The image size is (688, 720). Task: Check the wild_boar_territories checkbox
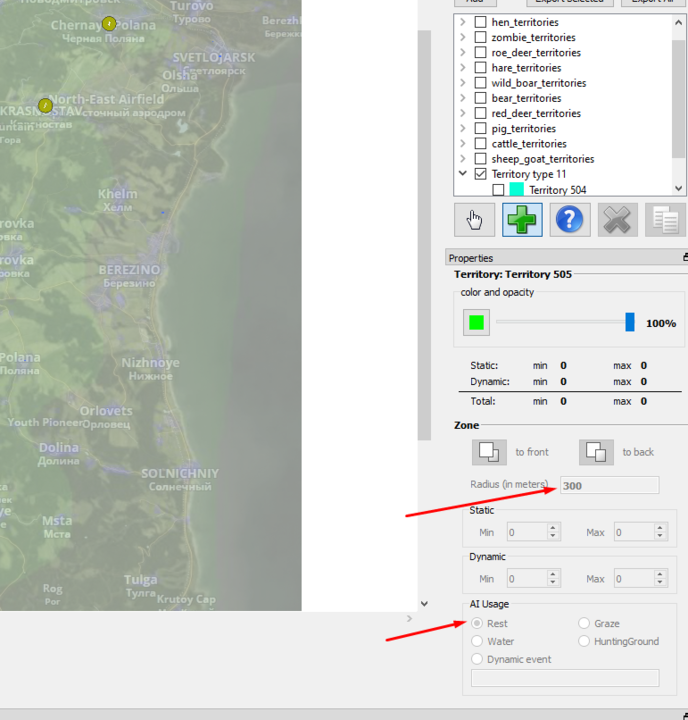480,83
